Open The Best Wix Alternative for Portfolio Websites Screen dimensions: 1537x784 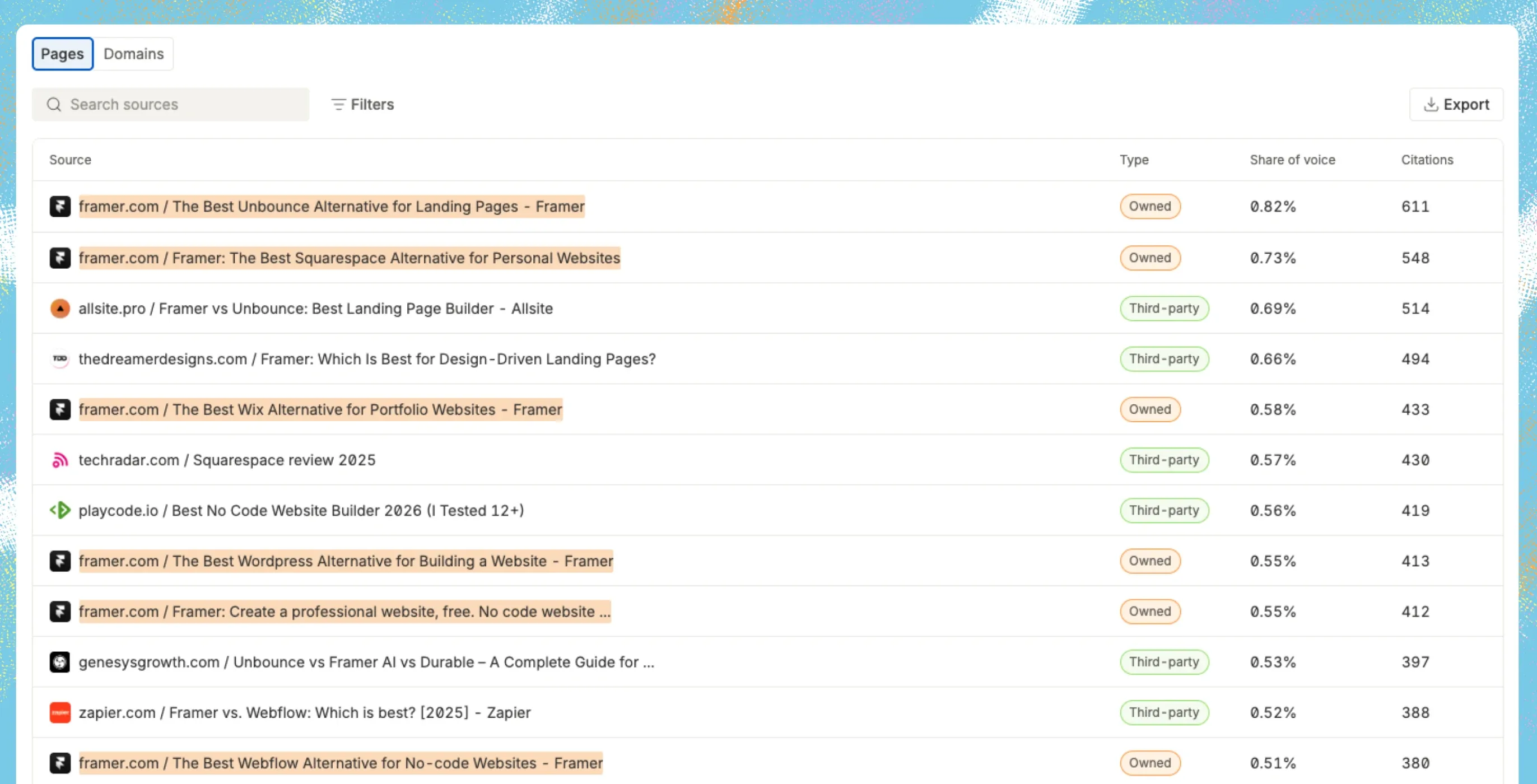pos(320,409)
